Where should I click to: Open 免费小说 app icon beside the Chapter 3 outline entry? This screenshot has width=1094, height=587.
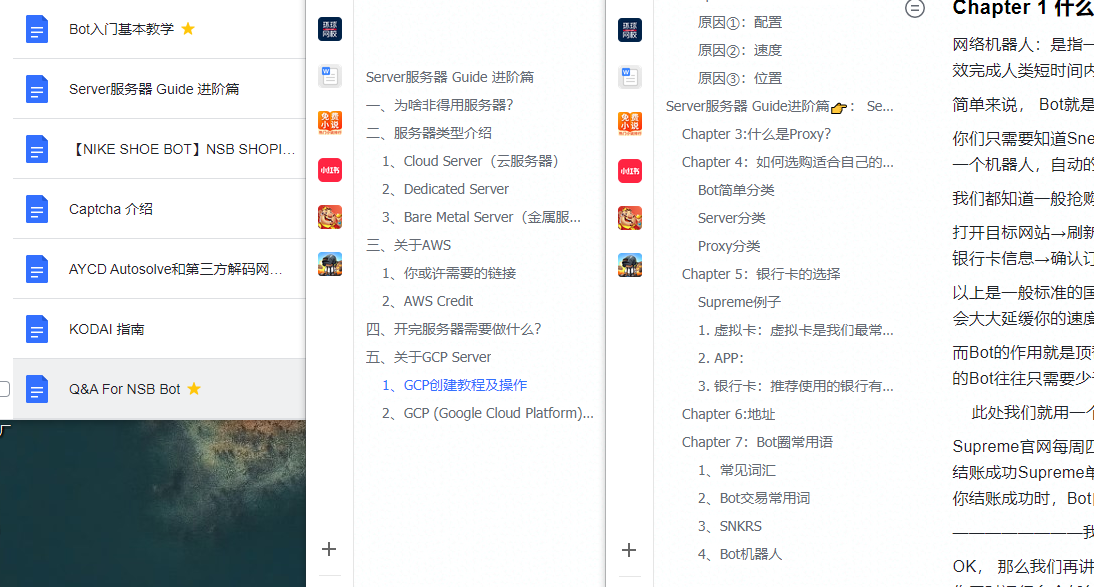point(630,124)
